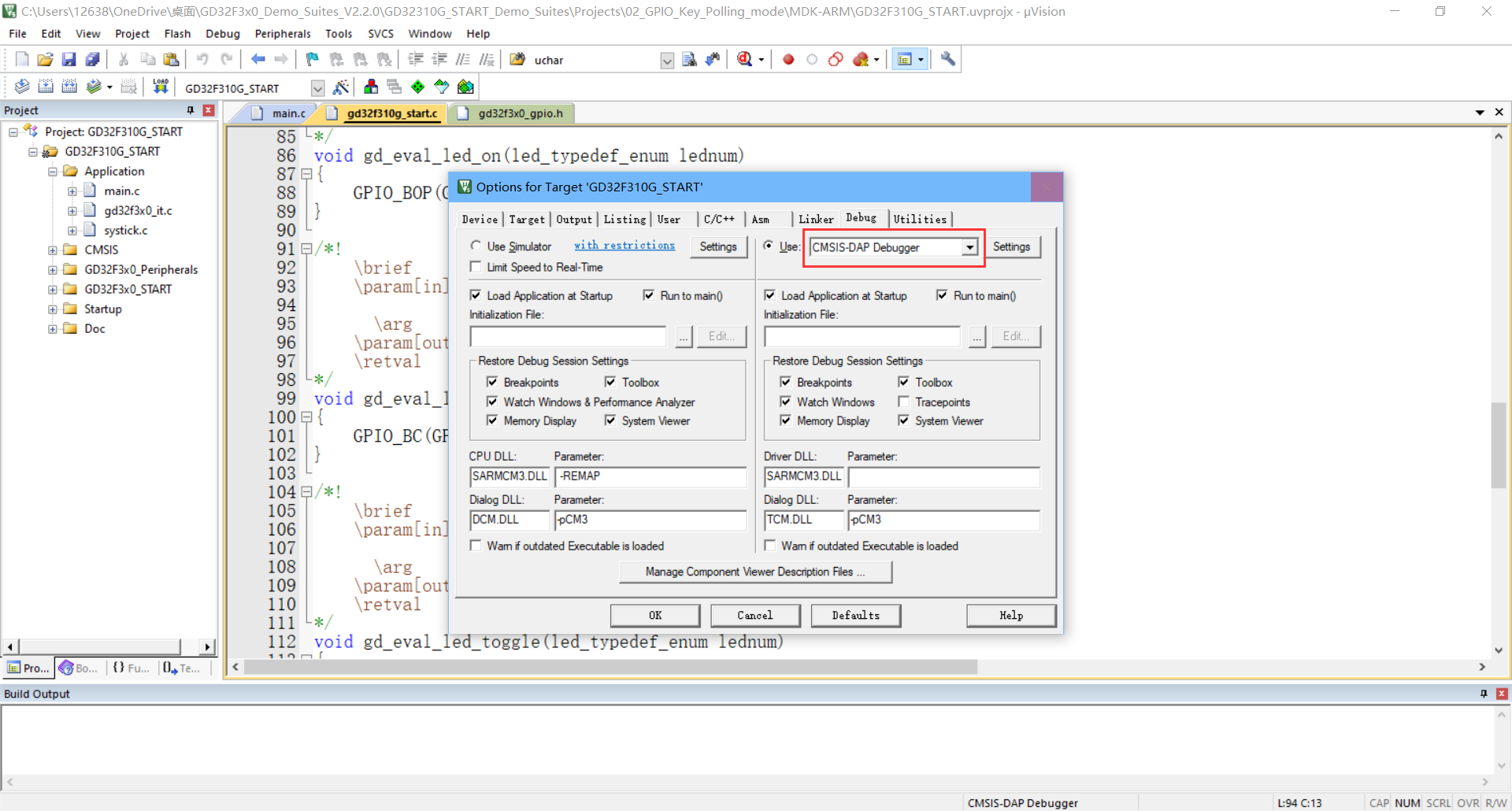This screenshot has height=811, width=1512.
Task: Toggle a bookmark with the flag icon
Action: tap(312, 59)
